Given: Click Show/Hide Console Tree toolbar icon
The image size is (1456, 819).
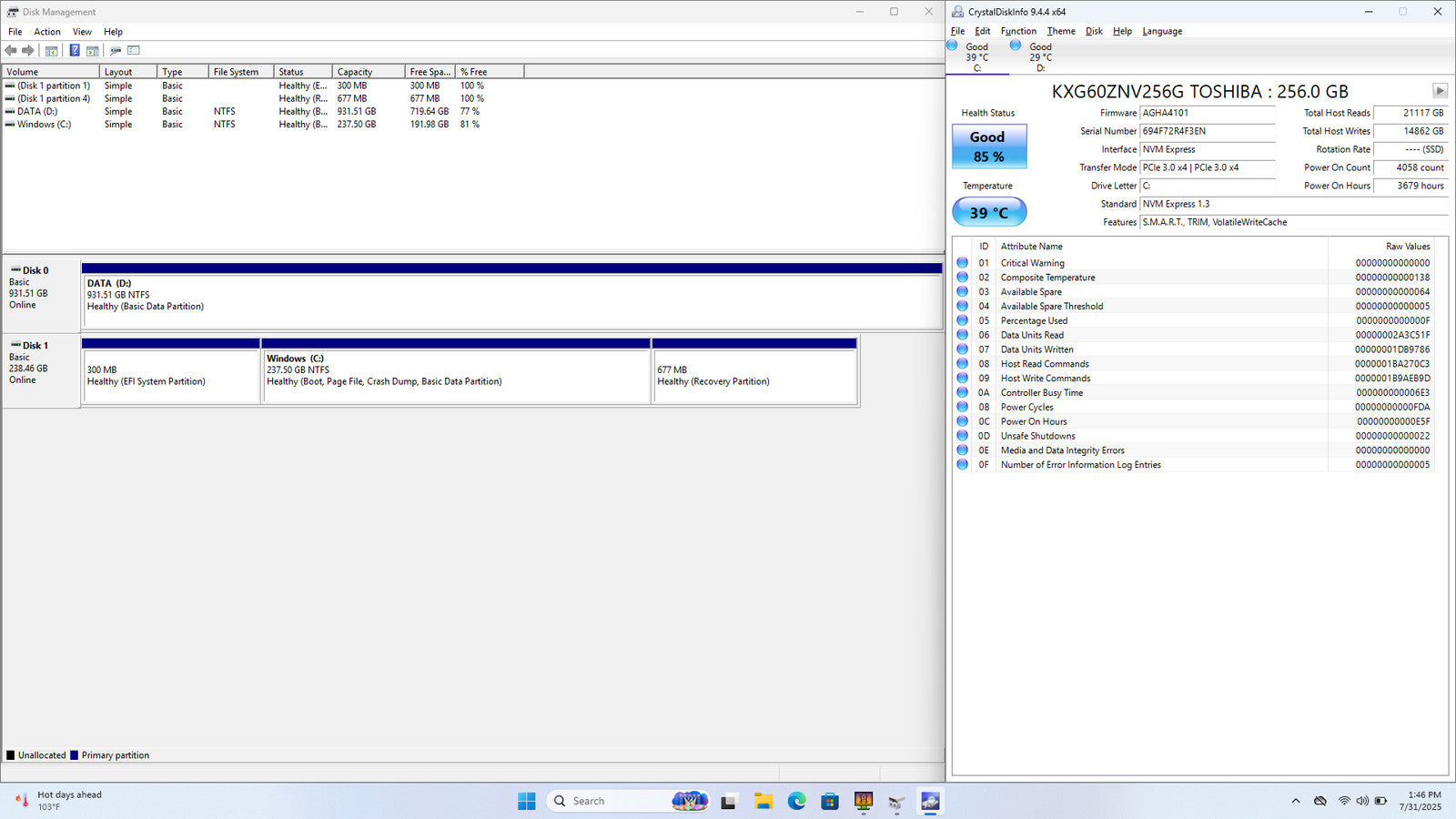Looking at the screenshot, I should click(52, 51).
